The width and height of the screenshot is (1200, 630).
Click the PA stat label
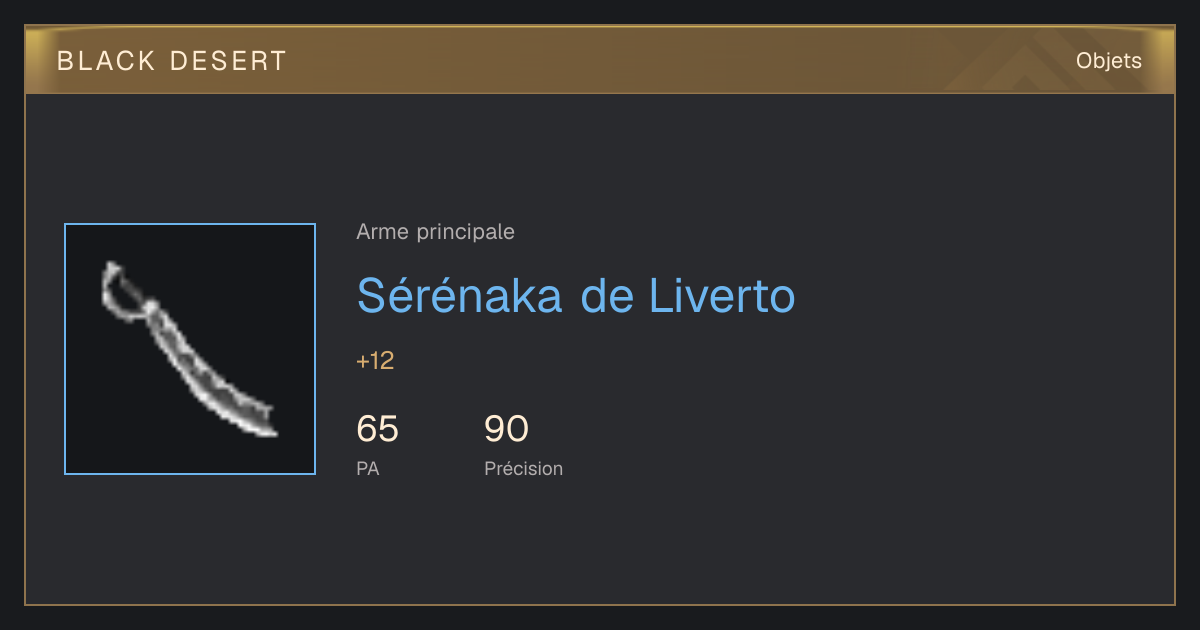point(368,468)
